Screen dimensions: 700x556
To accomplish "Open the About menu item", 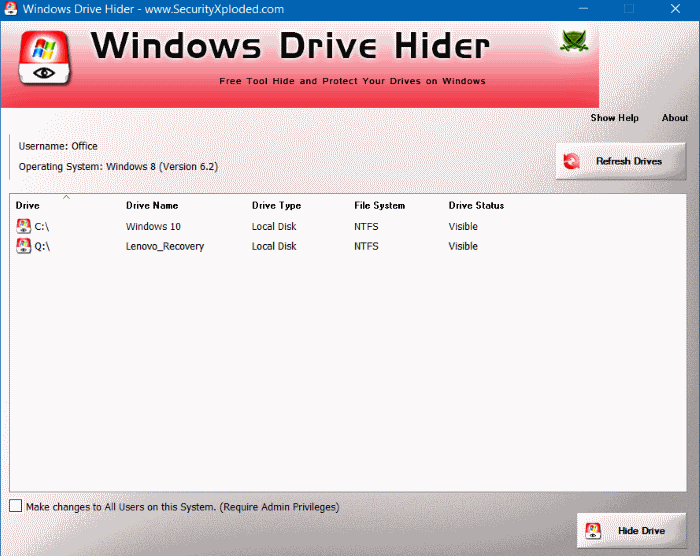I will point(675,118).
